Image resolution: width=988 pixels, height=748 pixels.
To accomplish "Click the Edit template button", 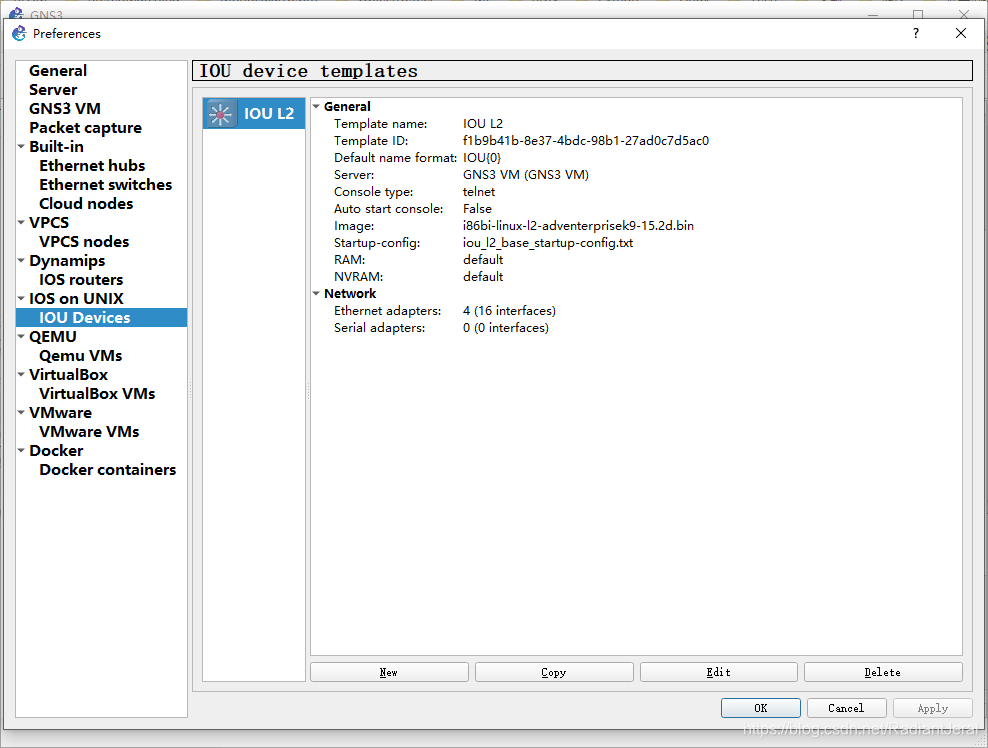I will (x=718, y=672).
